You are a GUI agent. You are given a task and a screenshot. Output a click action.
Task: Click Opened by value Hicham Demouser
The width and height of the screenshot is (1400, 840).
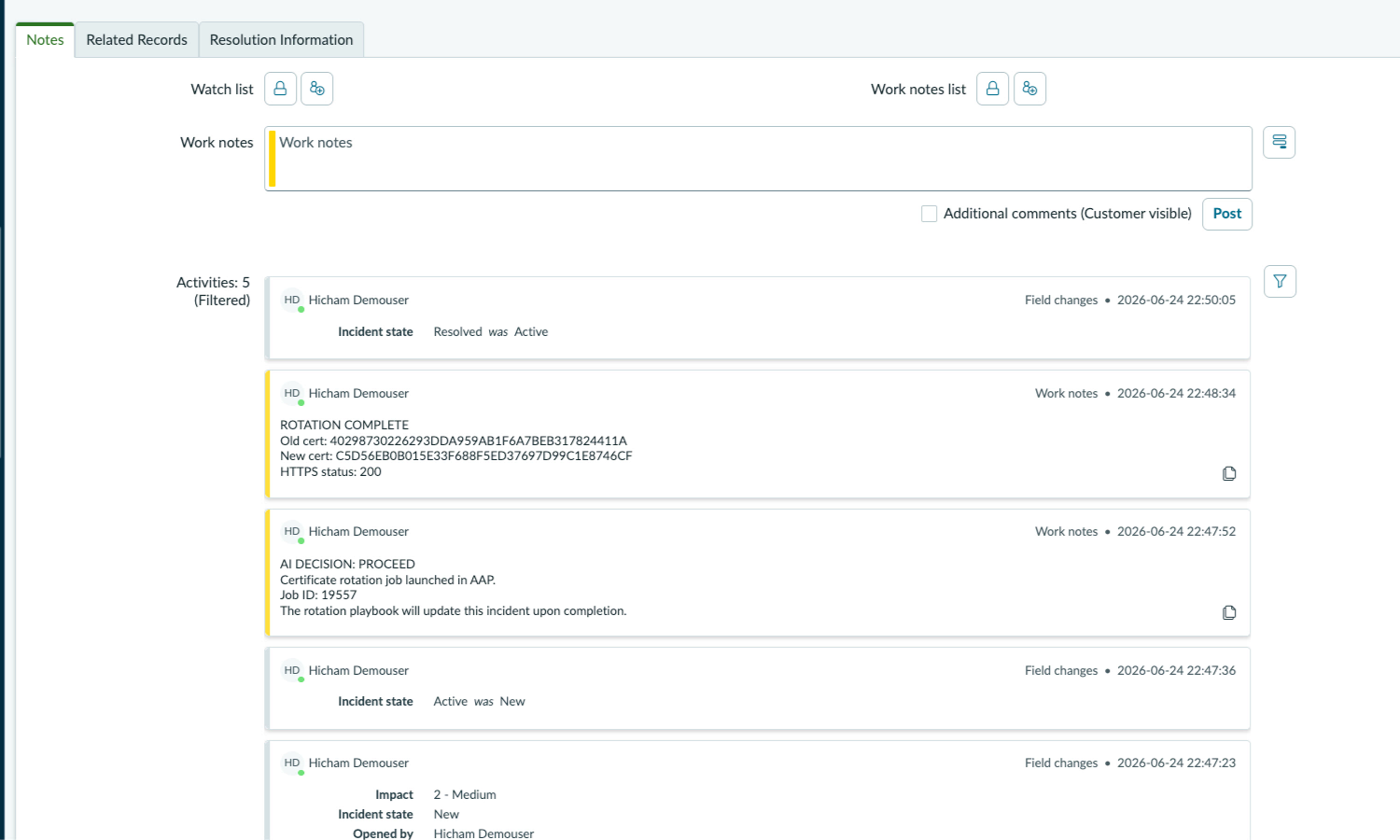point(483,833)
